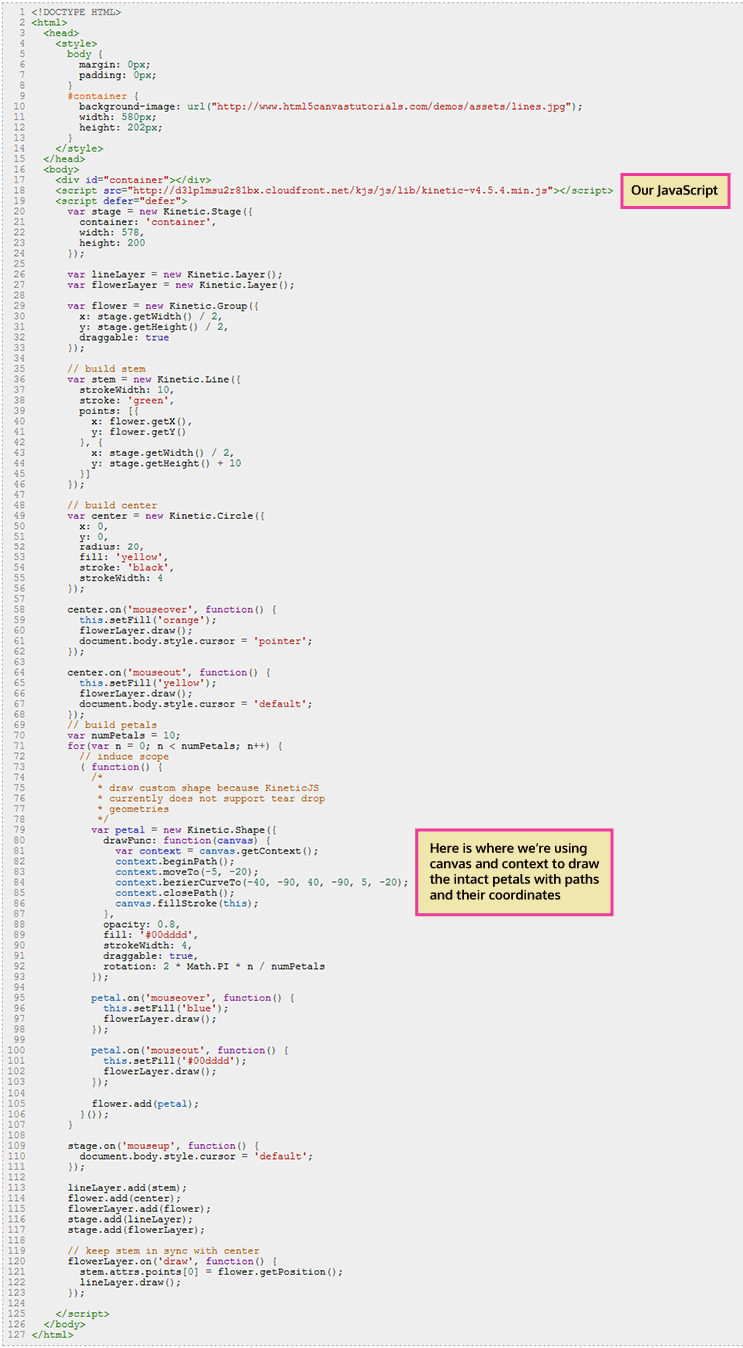Click the '// build center' comment

click(x=112, y=505)
